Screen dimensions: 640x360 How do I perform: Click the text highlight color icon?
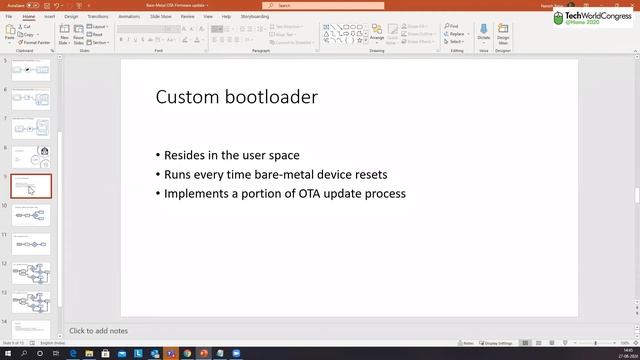(x=185, y=40)
